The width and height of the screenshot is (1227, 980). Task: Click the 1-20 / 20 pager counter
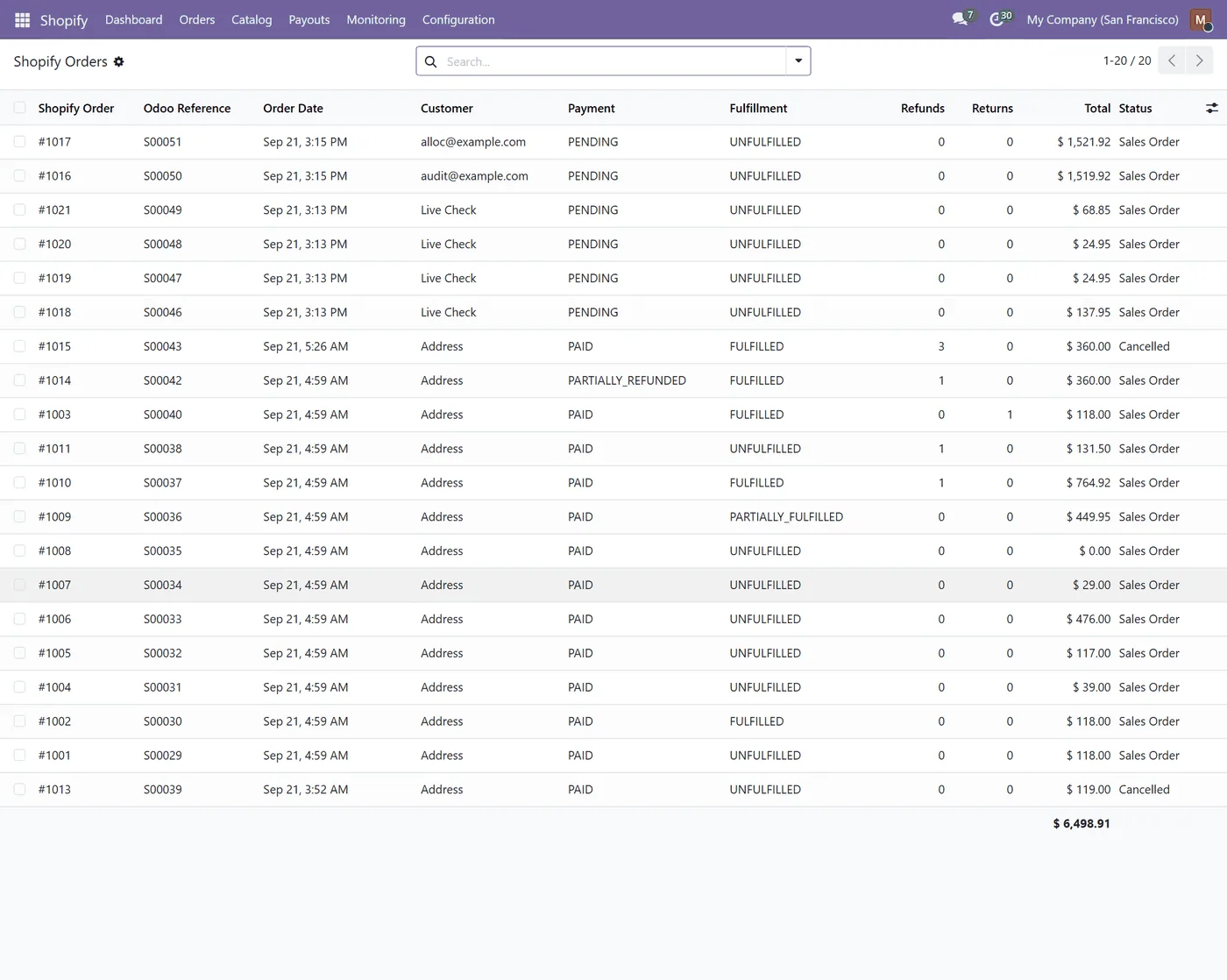coord(1127,60)
